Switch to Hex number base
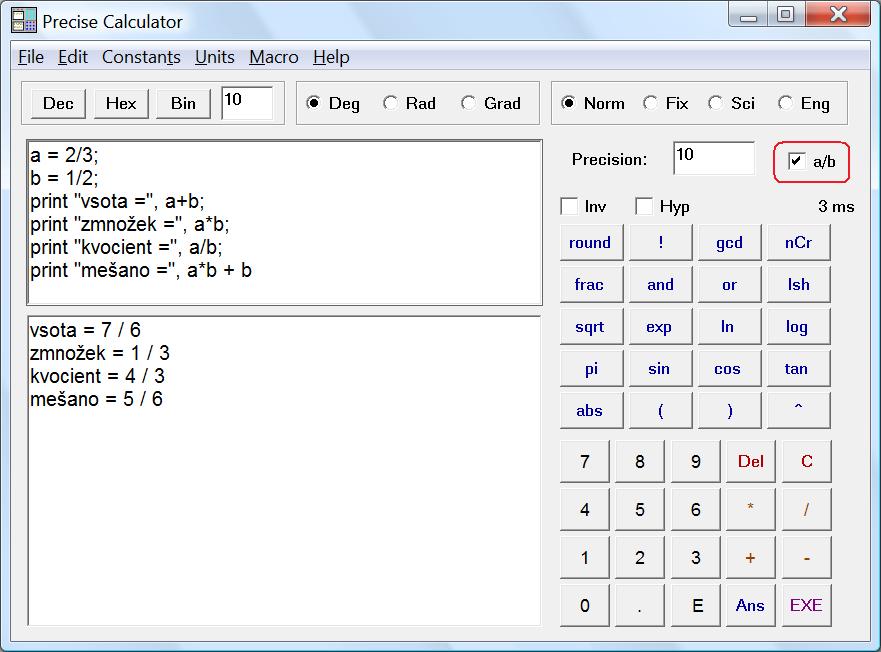Viewport: 881px width, 652px height. (121, 103)
